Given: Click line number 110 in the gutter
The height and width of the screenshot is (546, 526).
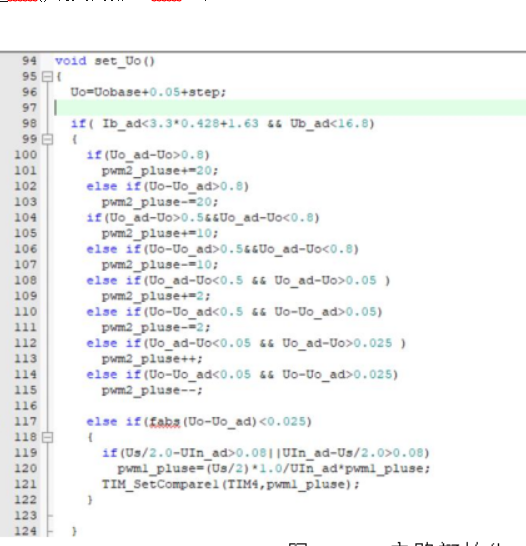Looking at the screenshot, I should tap(25, 311).
